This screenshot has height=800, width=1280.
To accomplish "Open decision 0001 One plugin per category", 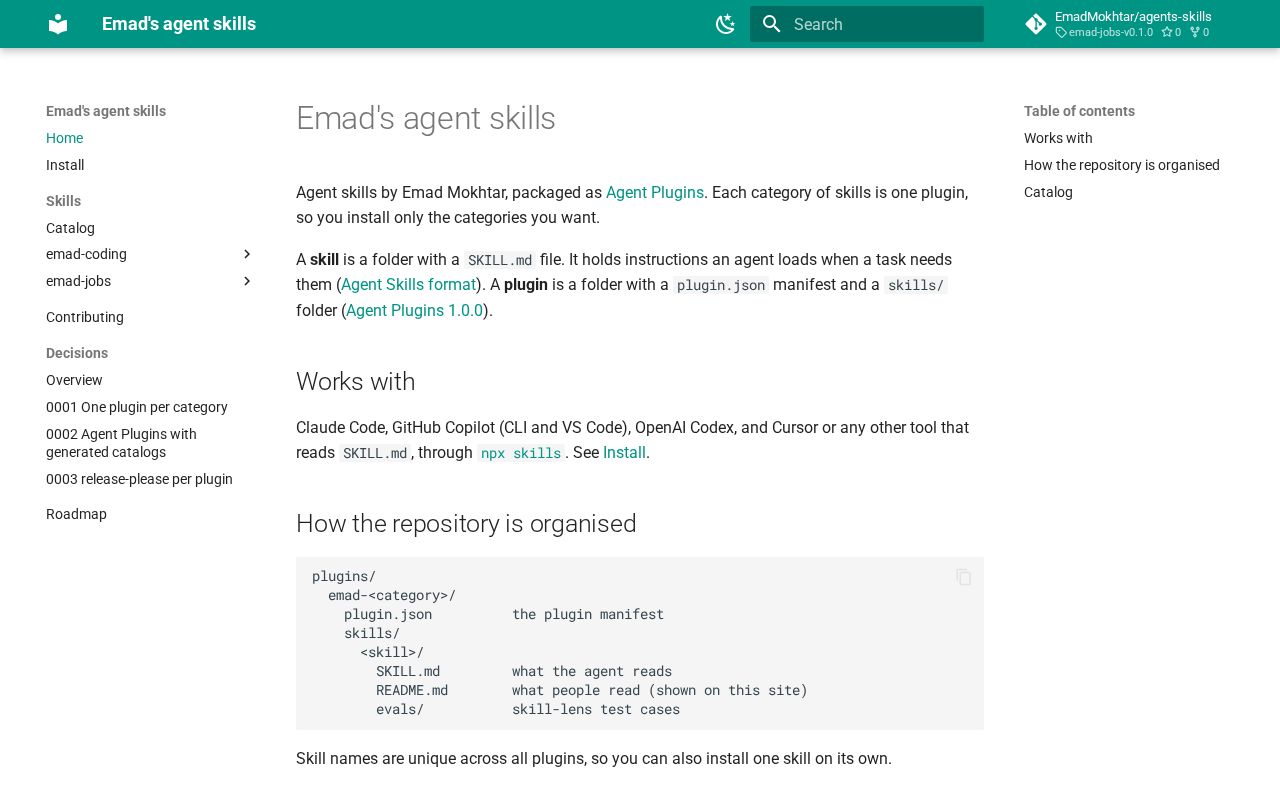I will [137, 407].
